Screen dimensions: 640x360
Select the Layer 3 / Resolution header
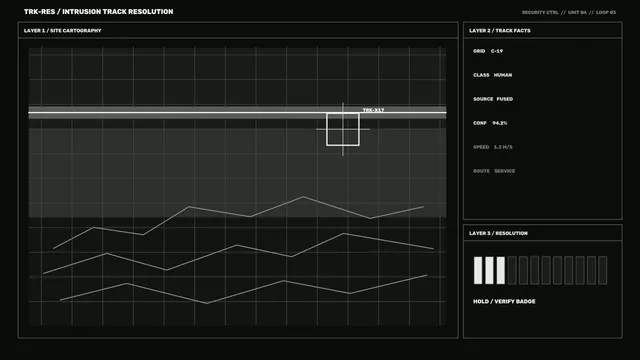(498, 233)
